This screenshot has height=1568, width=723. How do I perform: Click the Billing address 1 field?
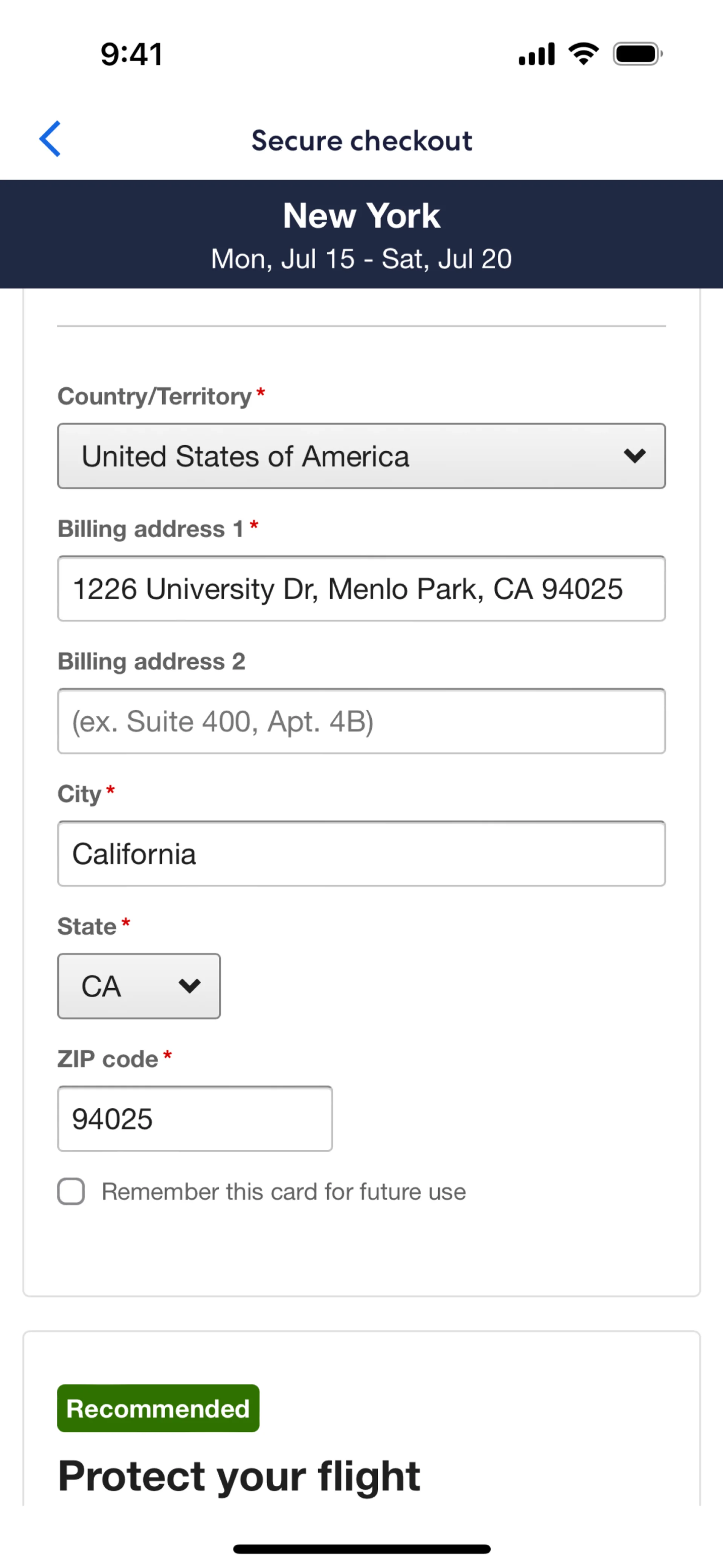pyautogui.click(x=361, y=588)
